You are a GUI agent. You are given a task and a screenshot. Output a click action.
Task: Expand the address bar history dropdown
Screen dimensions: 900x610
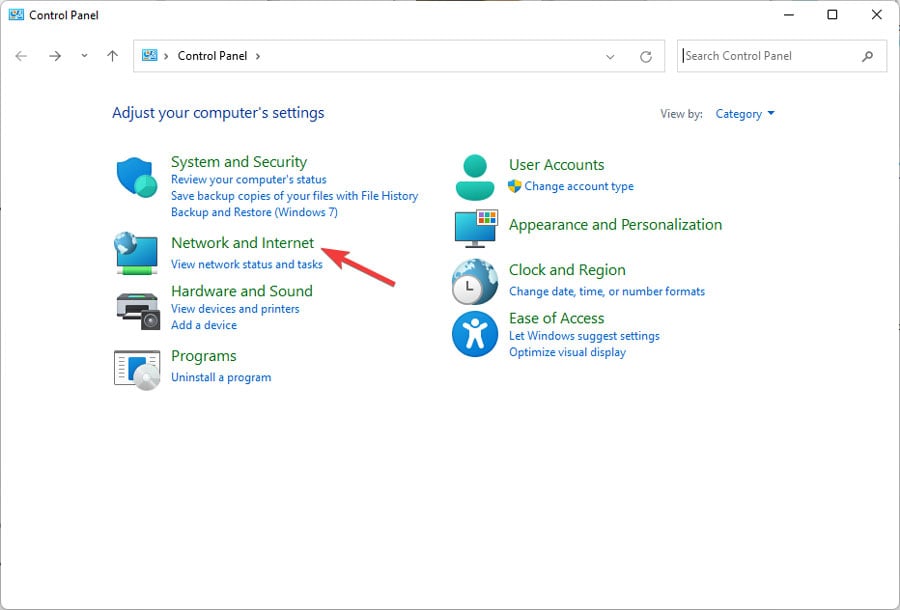610,56
